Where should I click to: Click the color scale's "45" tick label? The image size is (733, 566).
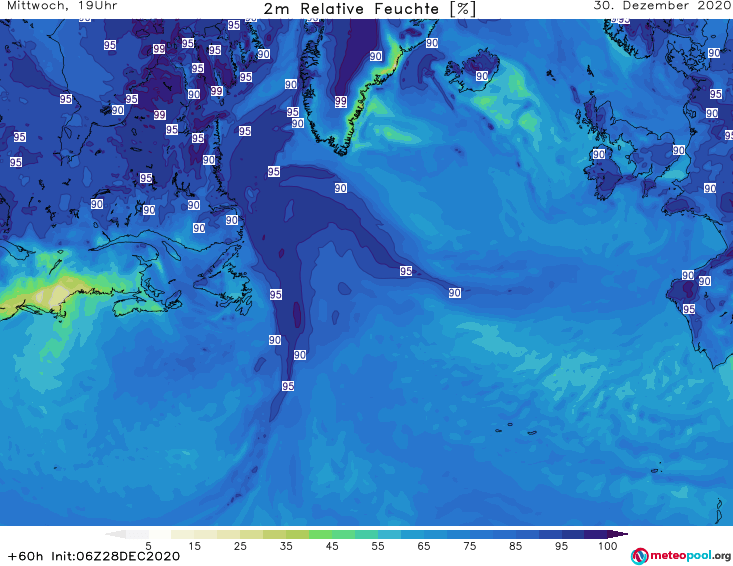click(331, 546)
